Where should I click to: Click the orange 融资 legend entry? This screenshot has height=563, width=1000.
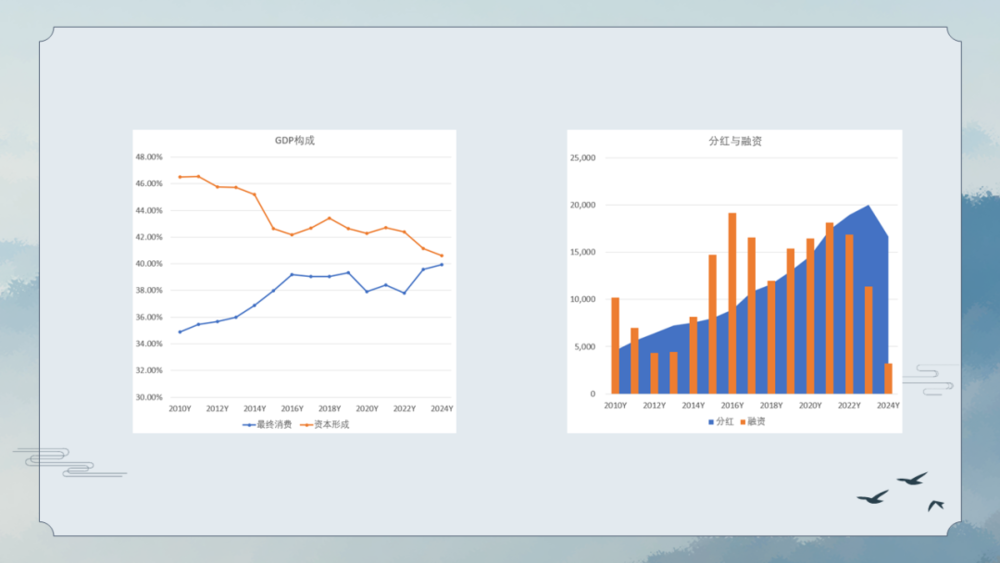[751, 422]
